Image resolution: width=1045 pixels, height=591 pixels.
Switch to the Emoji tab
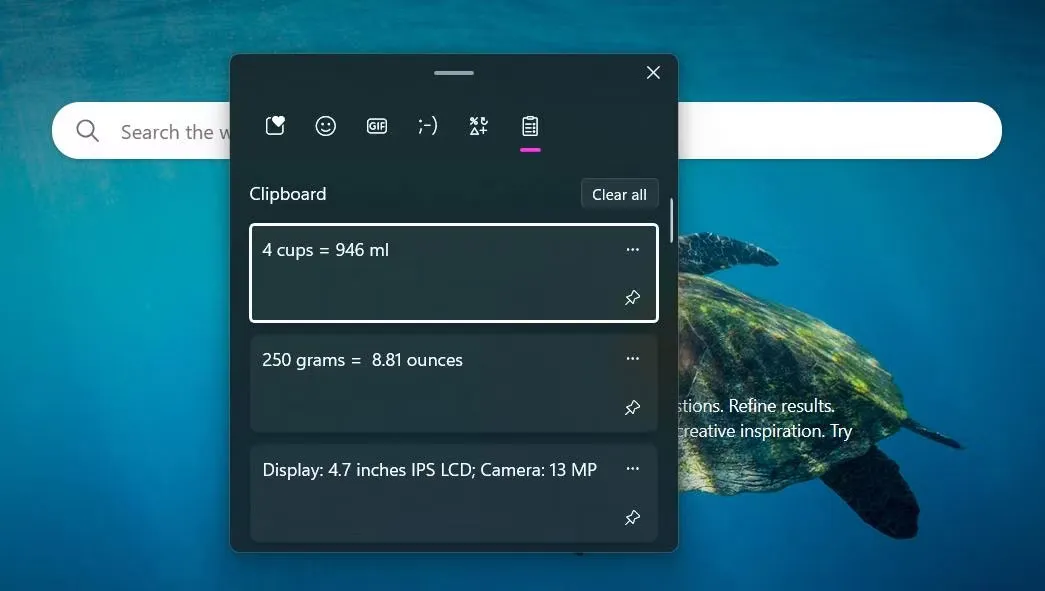(x=325, y=126)
